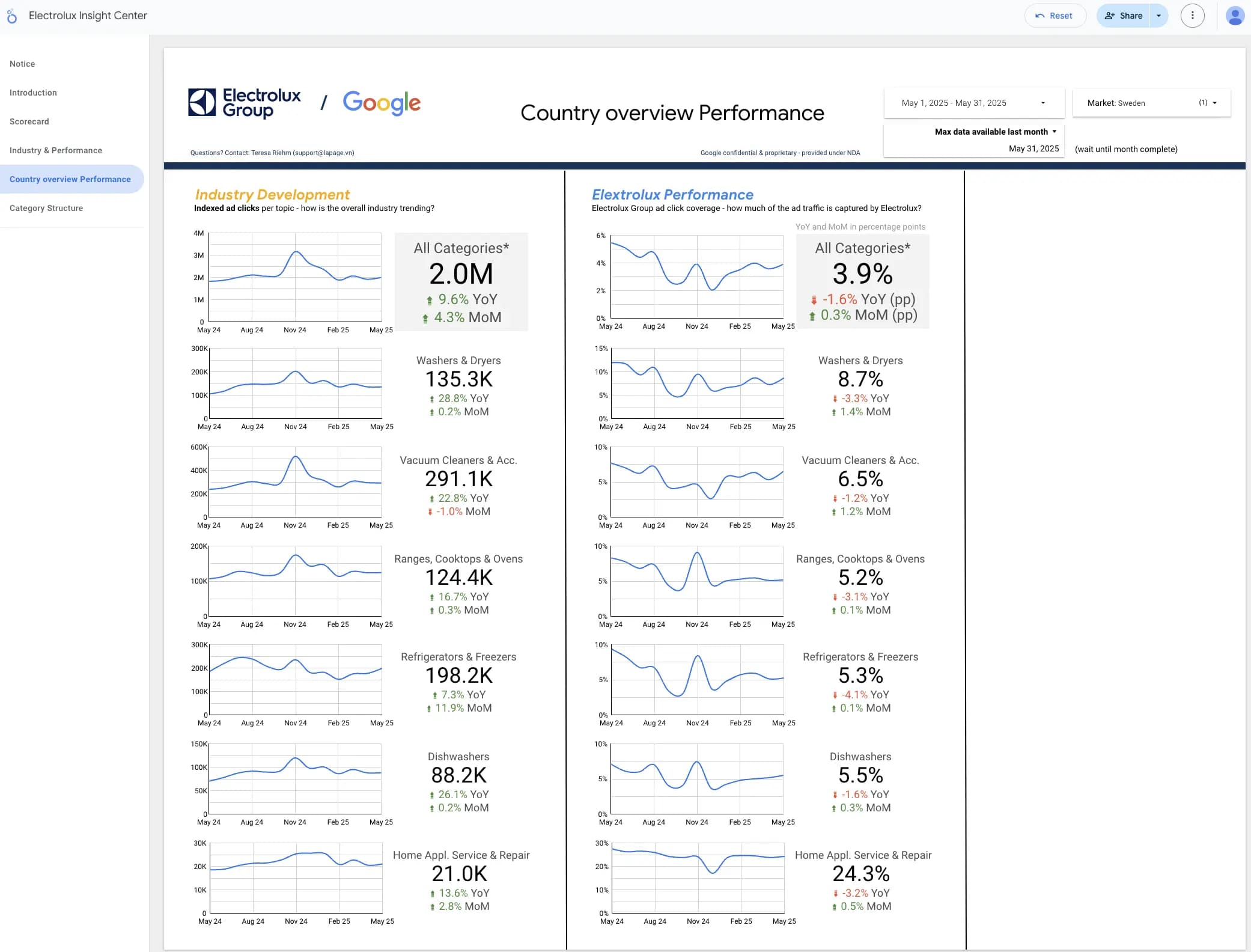Image resolution: width=1251 pixels, height=952 pixels.
Task: Click the Elextrolux Performance heading
Action: tap(672, 195)
